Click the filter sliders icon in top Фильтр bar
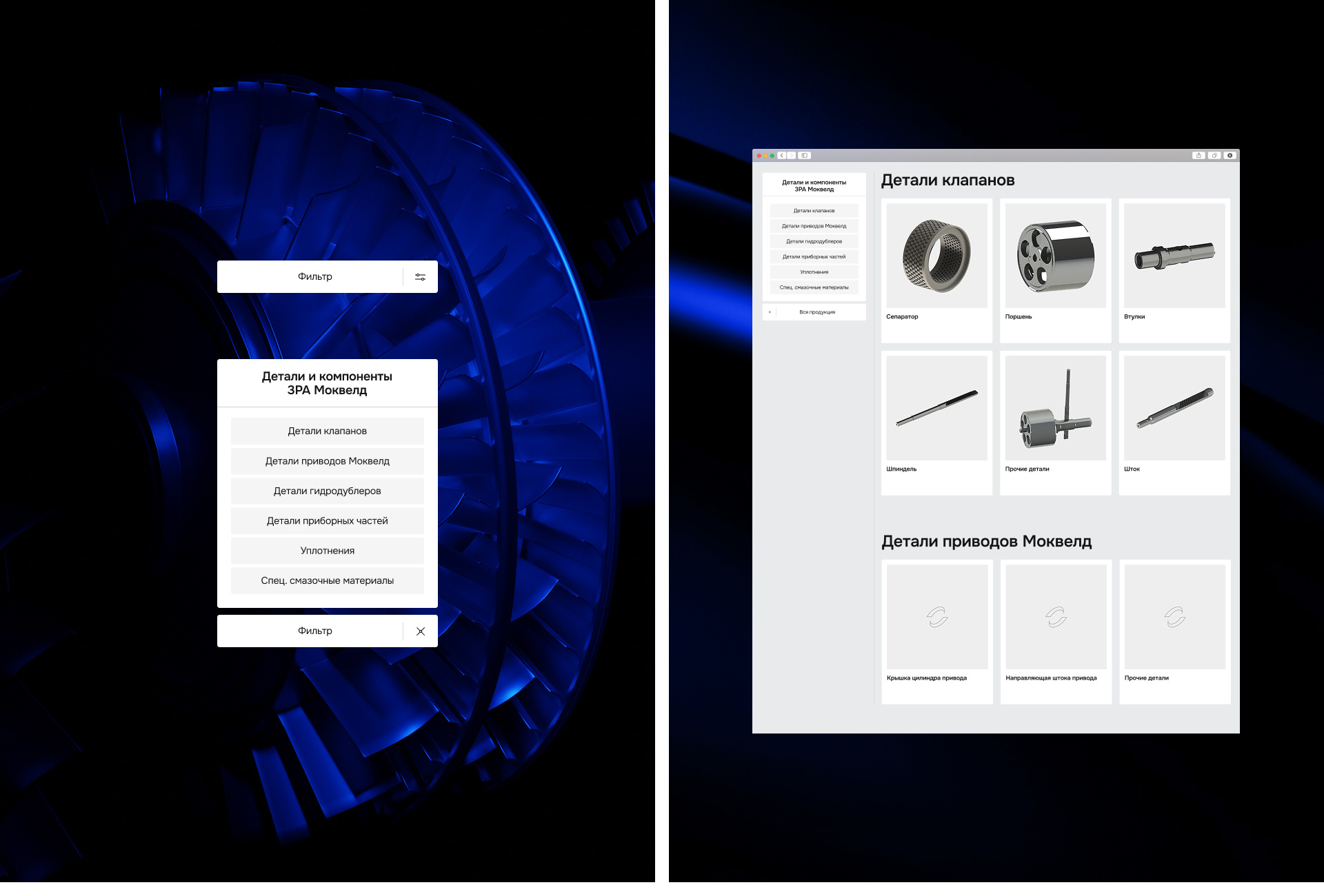The image size is (1324, 896). [420, 277]
